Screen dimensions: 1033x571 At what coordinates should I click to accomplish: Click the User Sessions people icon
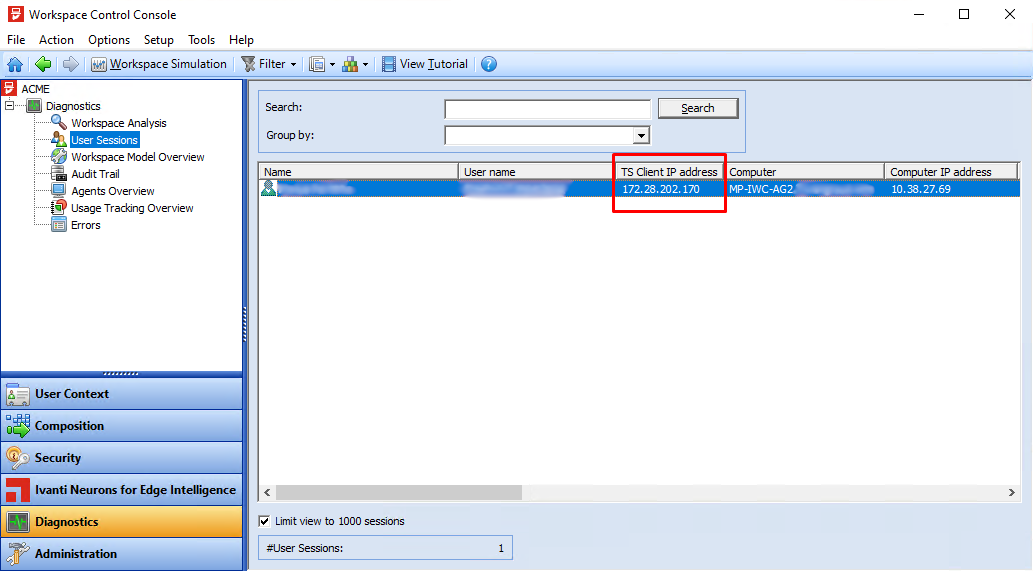[59, 140]
